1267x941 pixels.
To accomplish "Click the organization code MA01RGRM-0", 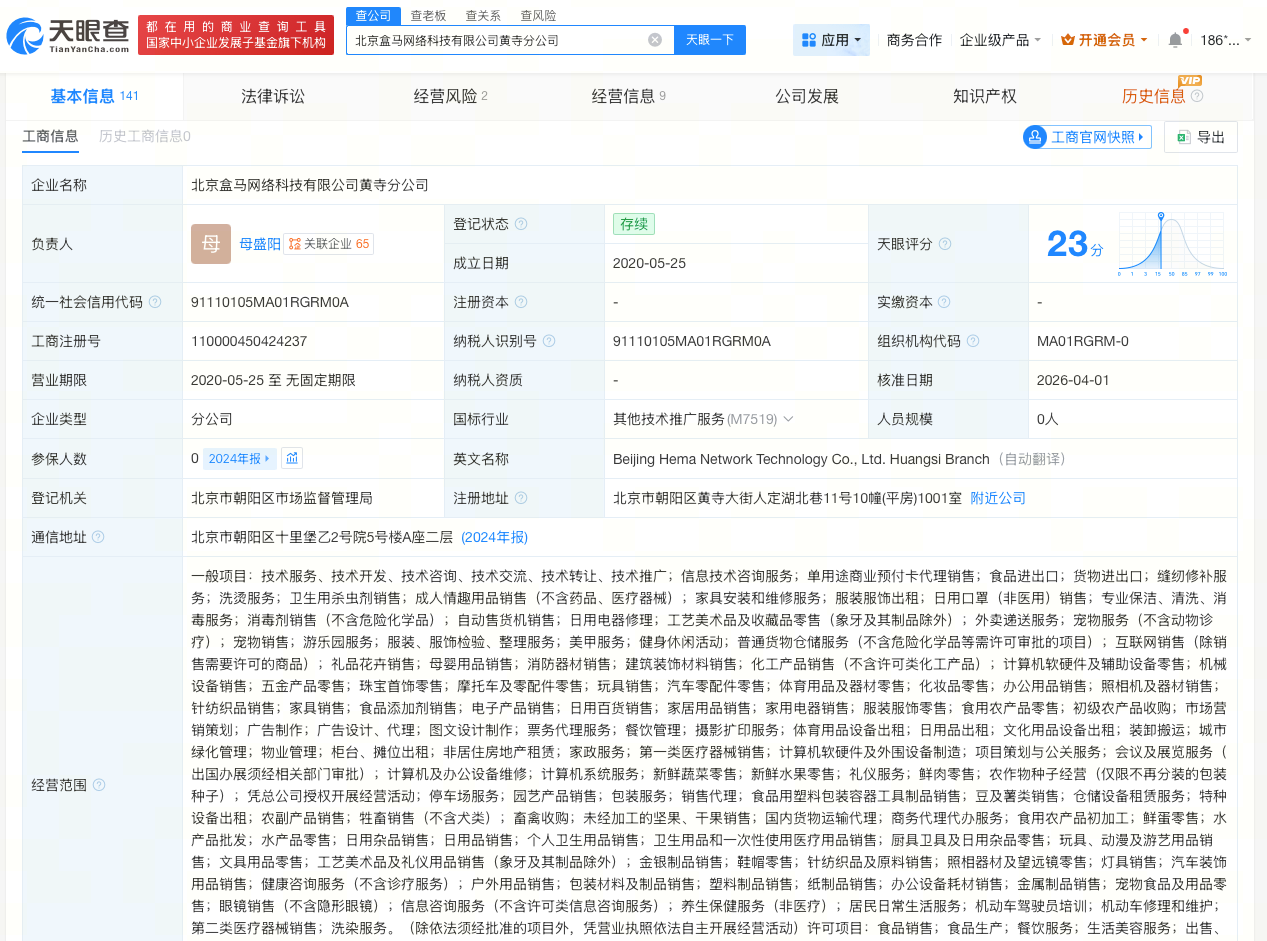I will pyautogui.click(x=1083, y=341).
